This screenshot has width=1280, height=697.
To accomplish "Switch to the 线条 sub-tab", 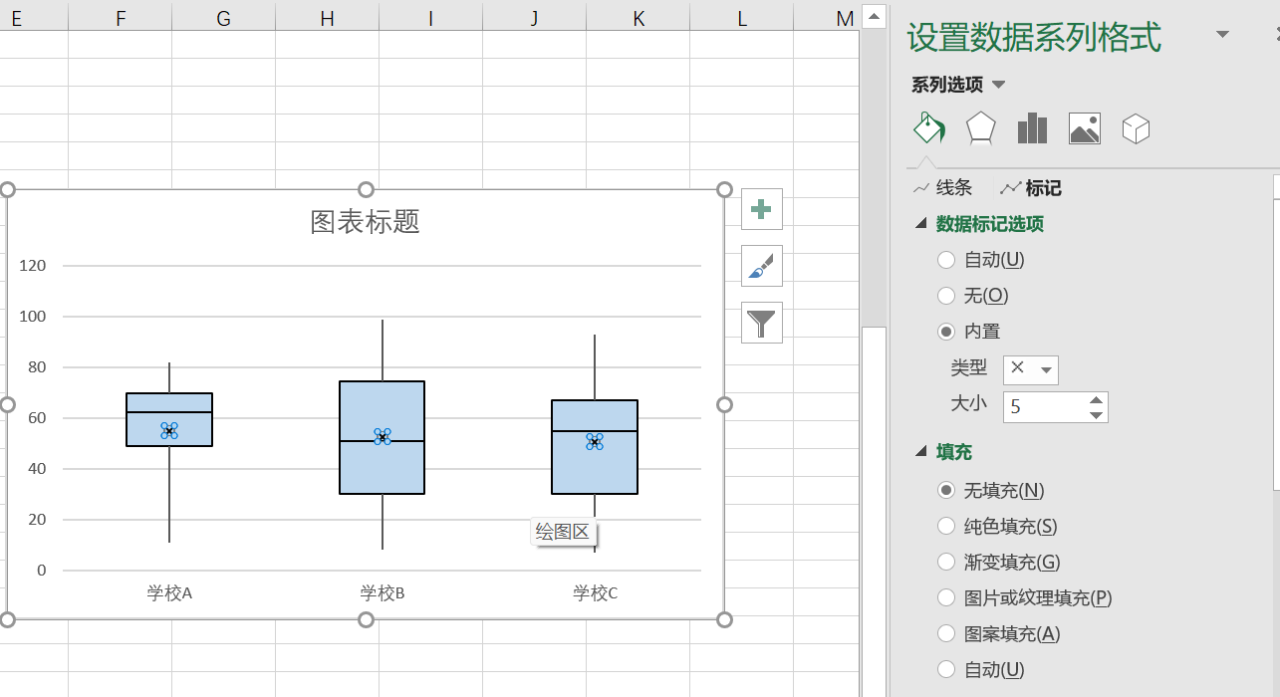I will [x=943, y=188].
